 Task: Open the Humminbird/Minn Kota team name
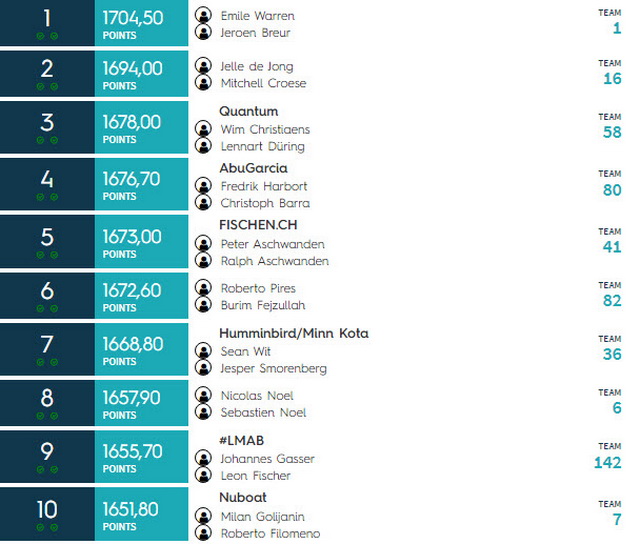point(294,333)
